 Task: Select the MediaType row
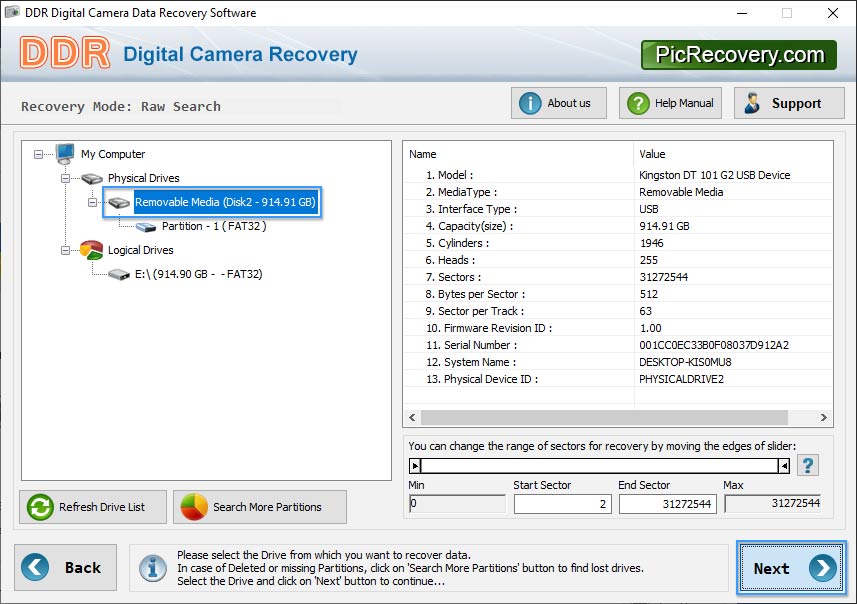[x=618, y=192]
